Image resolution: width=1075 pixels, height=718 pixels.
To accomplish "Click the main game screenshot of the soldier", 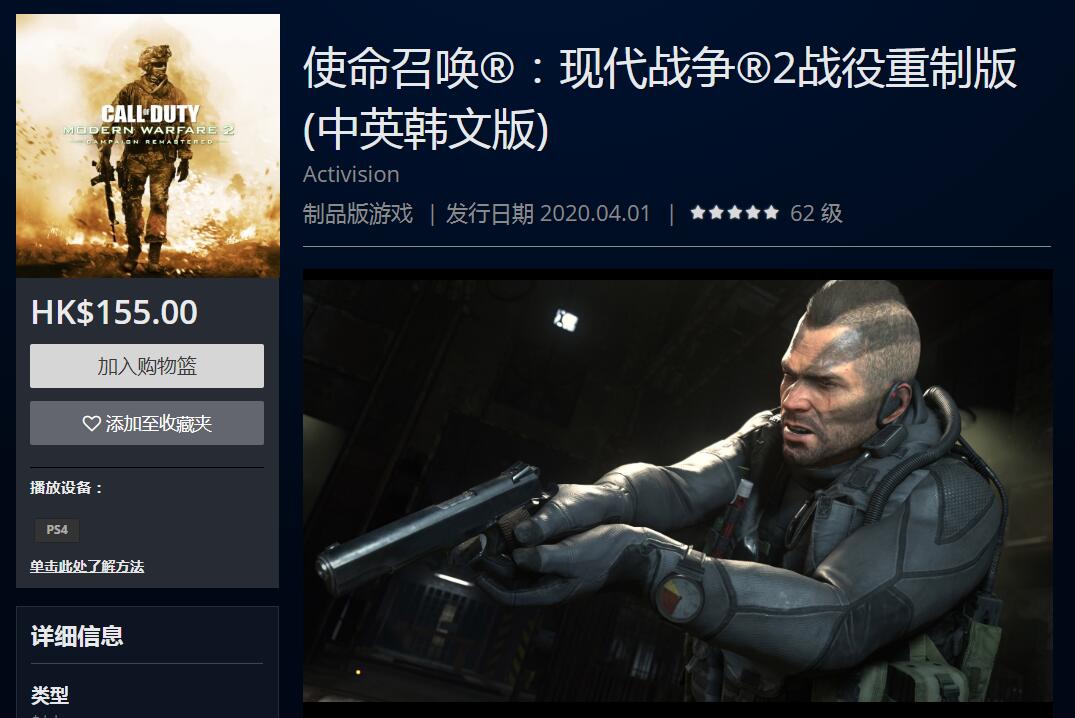I will point(677,486).
